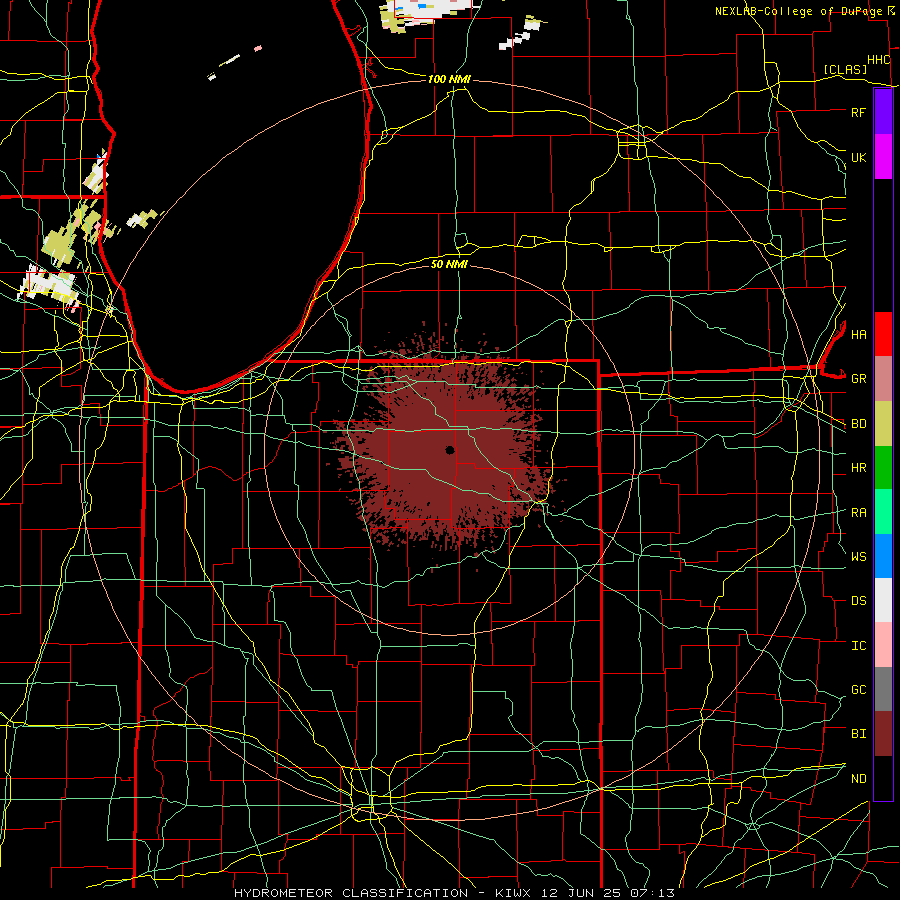Viewport: 900px width, 900px height.
Task: Click the 100 NMI range ring label
Action: 449,79
